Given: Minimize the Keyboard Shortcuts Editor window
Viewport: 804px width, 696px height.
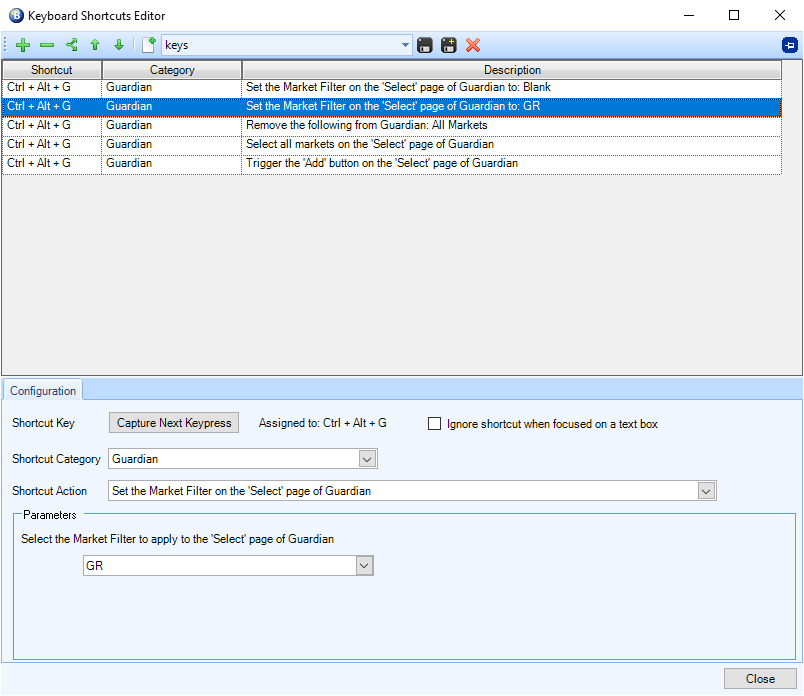Looking at the screenshot, I should pos(689,15).
